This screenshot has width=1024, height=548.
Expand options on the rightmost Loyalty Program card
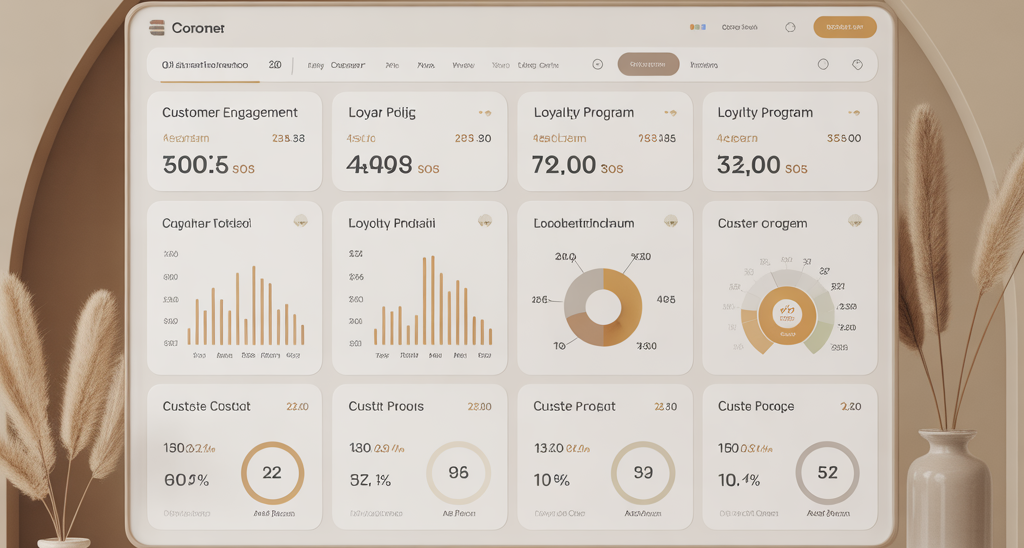point(855,113)
